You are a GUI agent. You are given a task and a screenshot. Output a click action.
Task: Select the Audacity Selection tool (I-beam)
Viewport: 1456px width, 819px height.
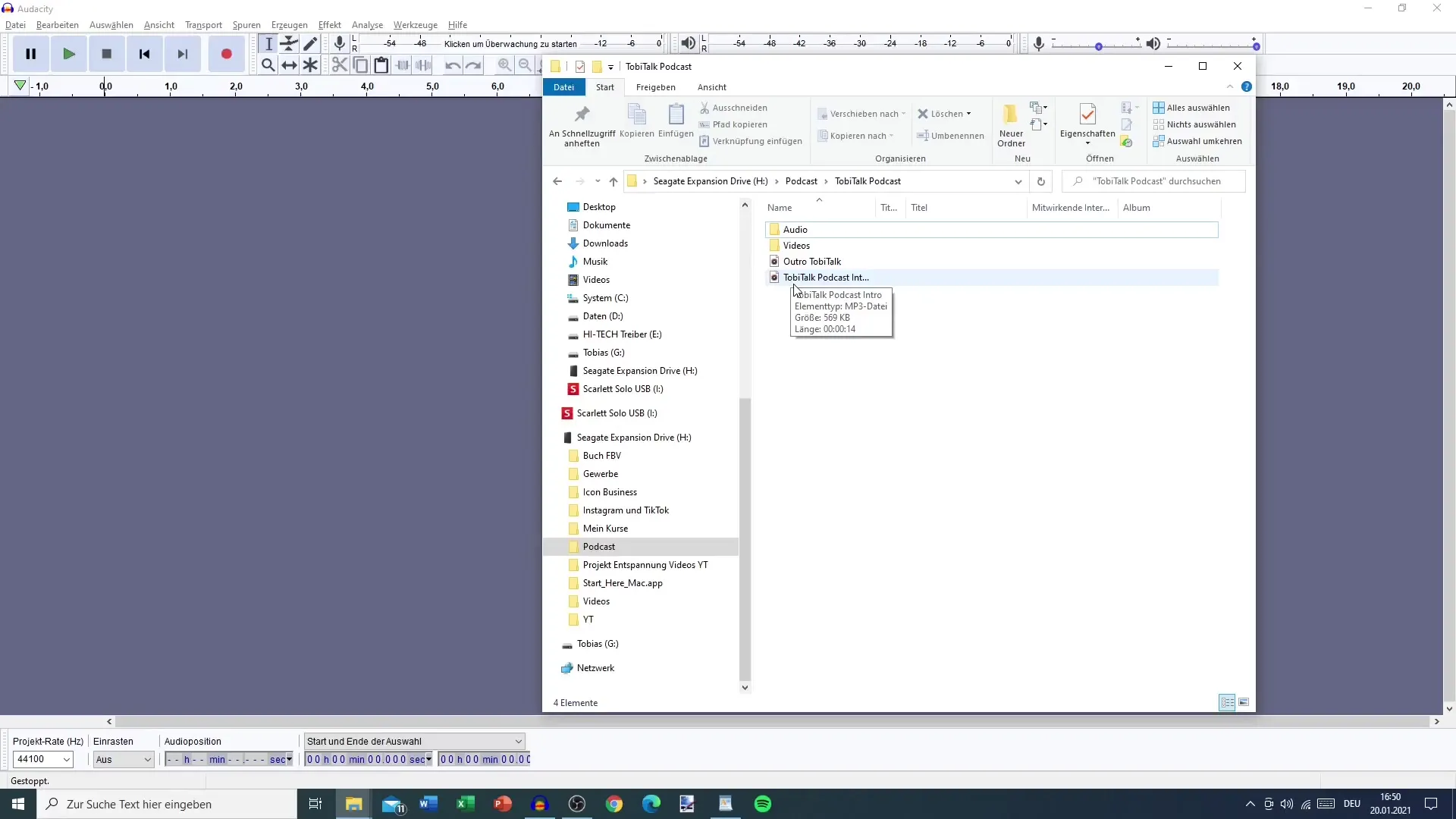pos(268,44)
